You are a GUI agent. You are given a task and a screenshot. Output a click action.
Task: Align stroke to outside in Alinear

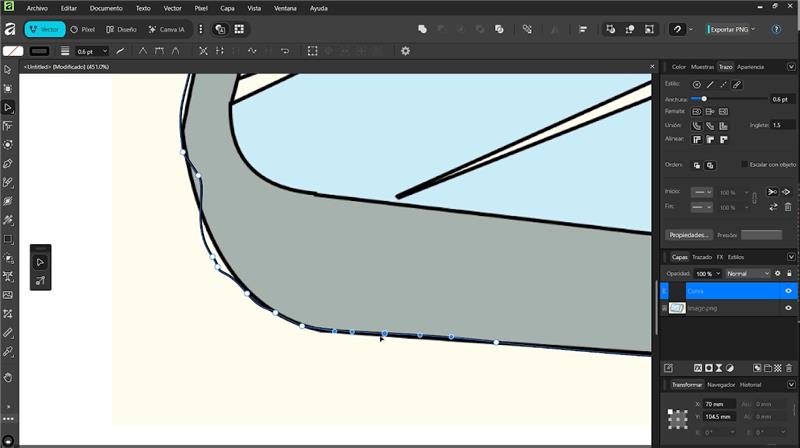(x=723, y=139)
